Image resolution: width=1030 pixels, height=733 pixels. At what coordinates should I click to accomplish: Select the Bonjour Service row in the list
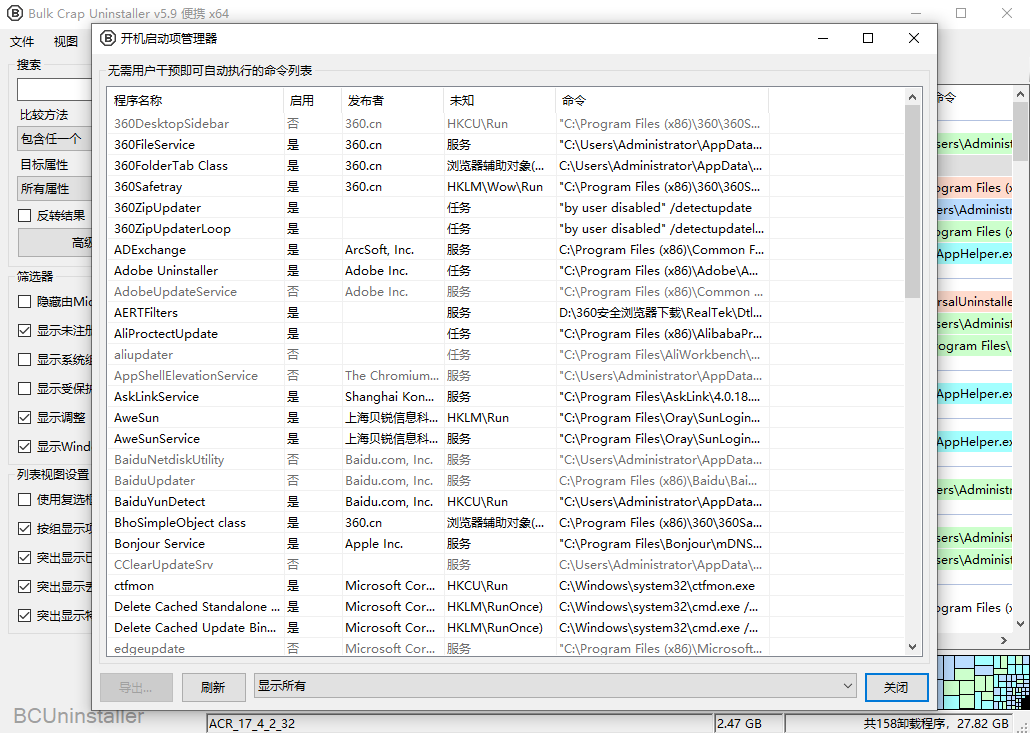tap(160, 544)
